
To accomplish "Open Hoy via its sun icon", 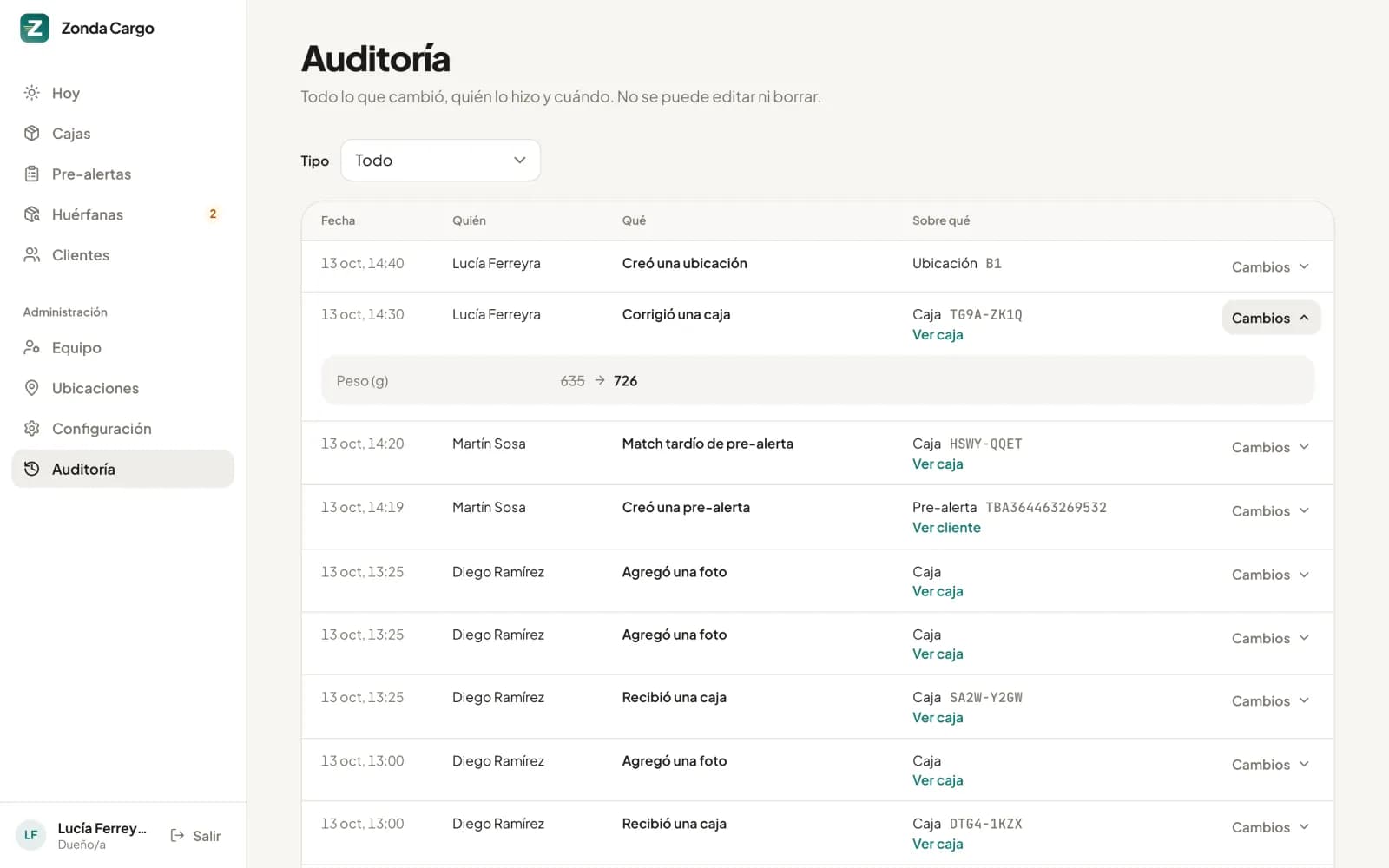I will tap(32, 93).
